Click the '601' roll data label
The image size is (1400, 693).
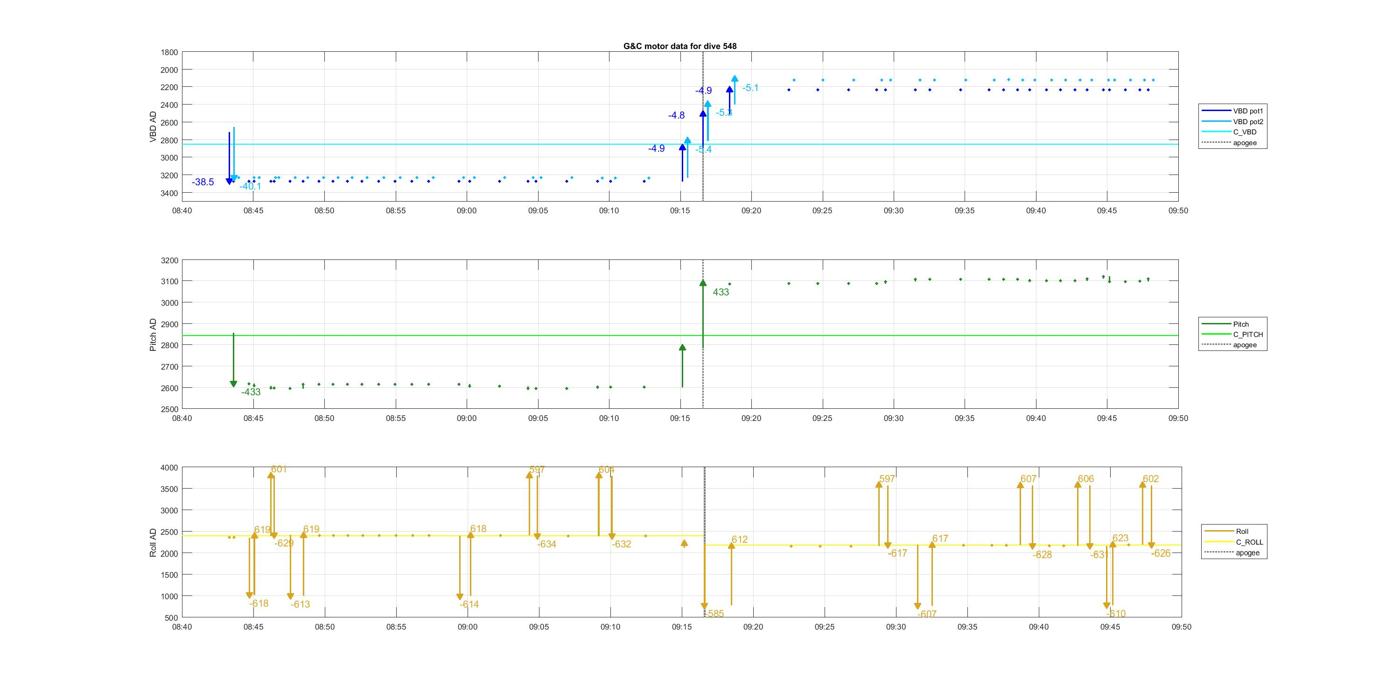point(279,469)
